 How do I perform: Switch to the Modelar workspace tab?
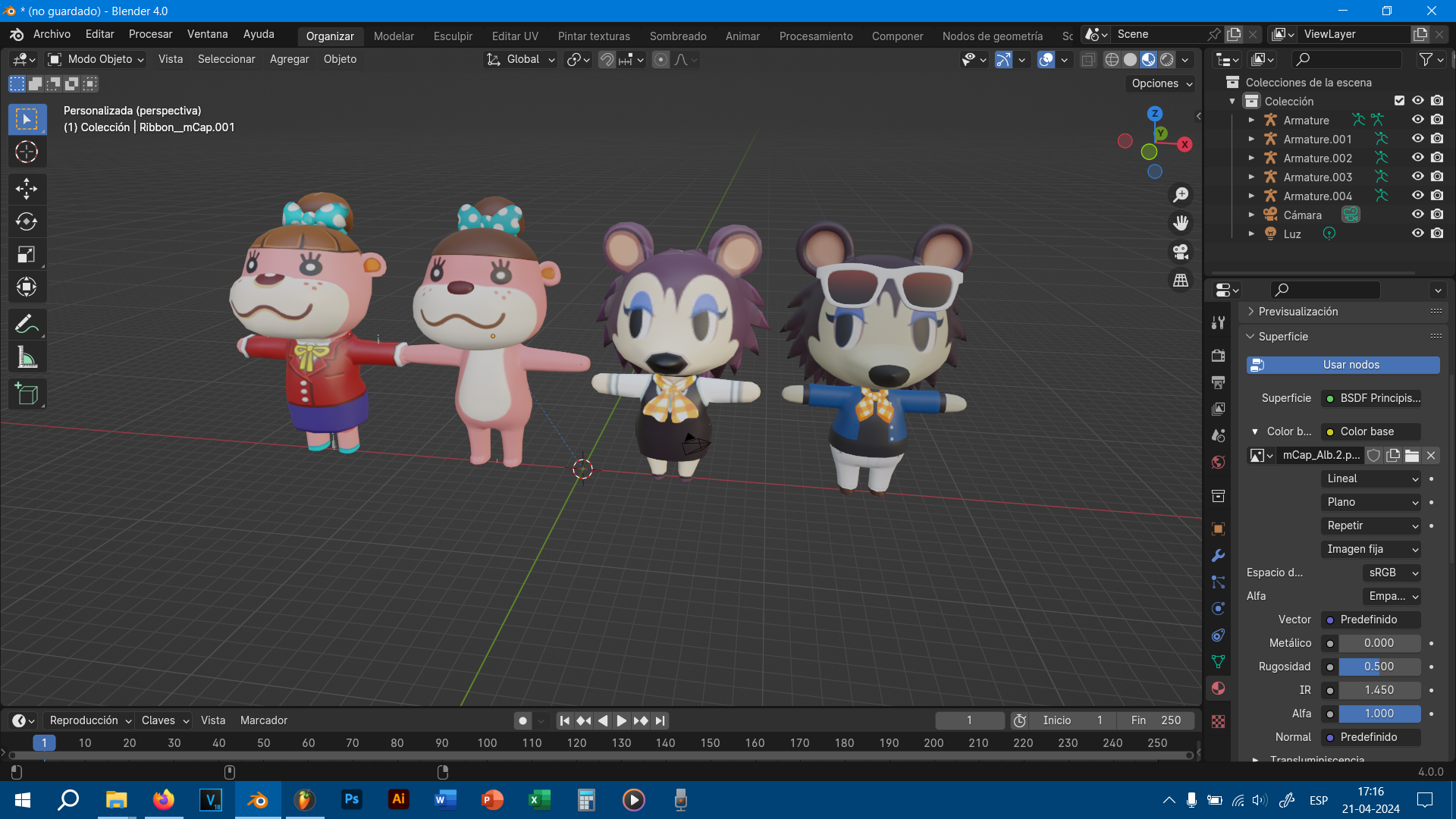pos(394,36)
